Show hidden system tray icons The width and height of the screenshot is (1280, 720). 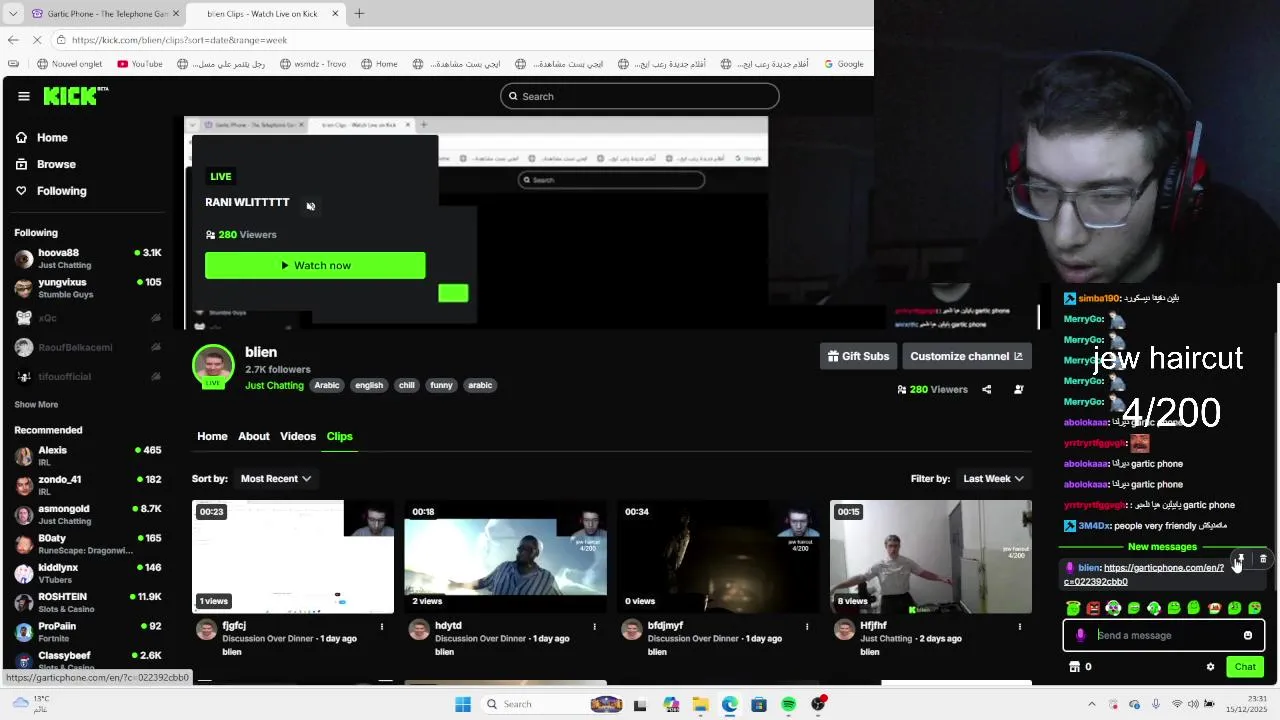(1092, 704)
